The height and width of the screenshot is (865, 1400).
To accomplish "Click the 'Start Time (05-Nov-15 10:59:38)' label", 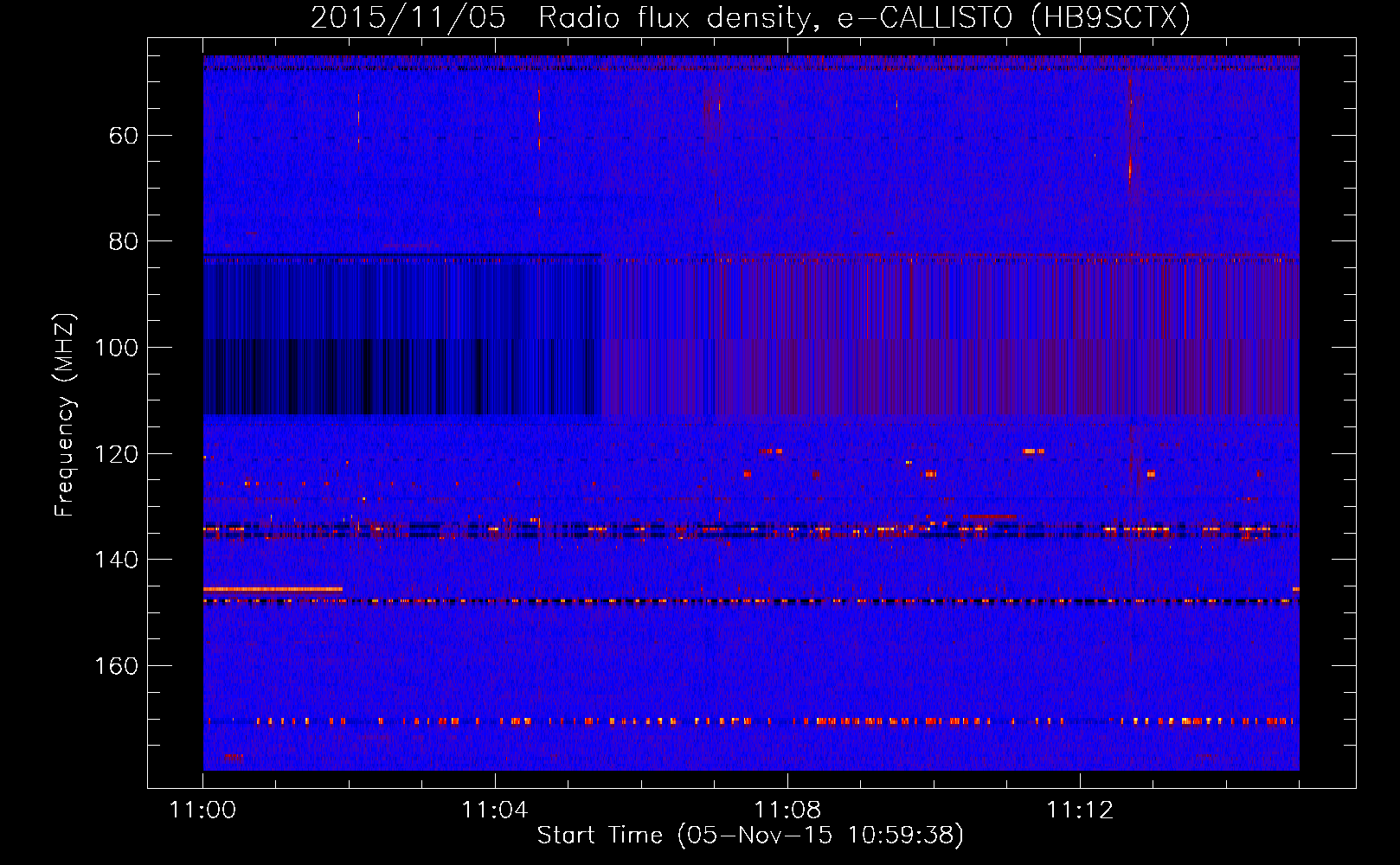I will (x=750, y=836).
